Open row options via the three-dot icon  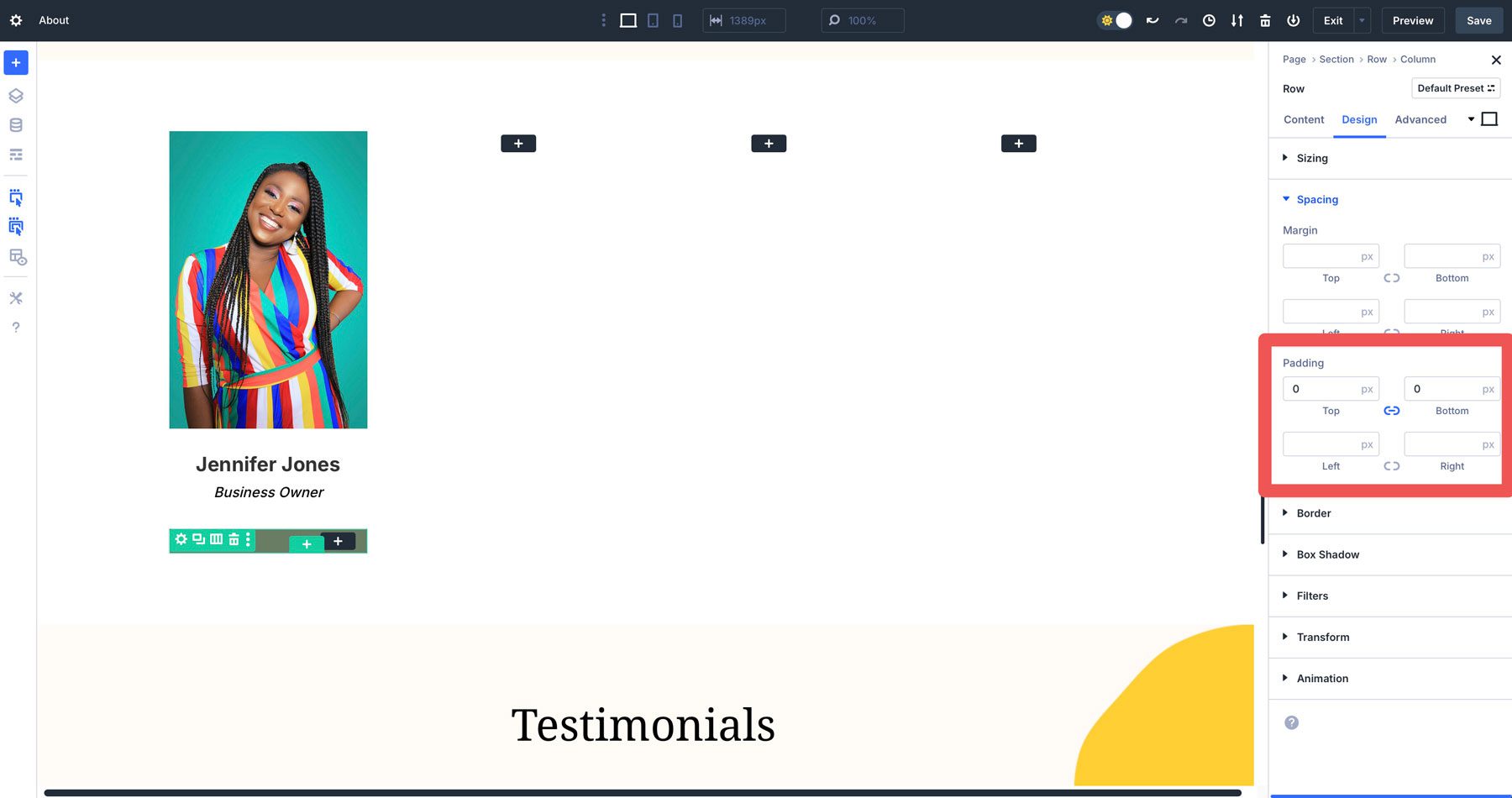pyautogui.click(x=247, y=540)
